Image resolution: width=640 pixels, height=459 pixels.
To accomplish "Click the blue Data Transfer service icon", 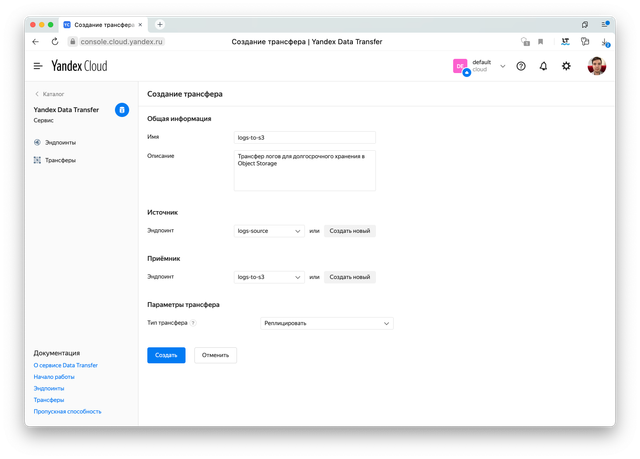I will 122,110.
